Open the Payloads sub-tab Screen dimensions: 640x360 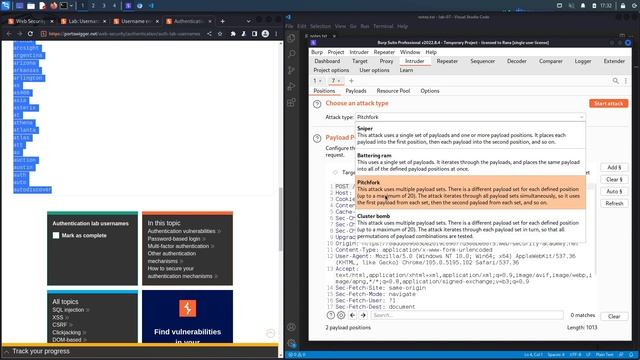356,91
